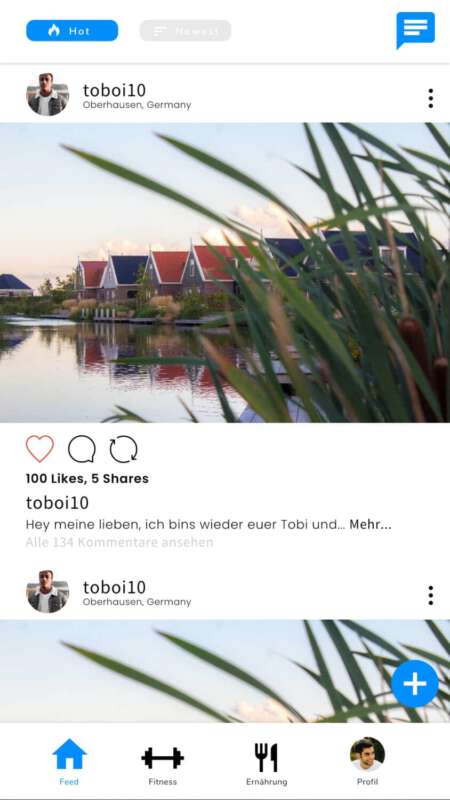Select the Hot feed filter
450x800 pixels.
point(72,31)
